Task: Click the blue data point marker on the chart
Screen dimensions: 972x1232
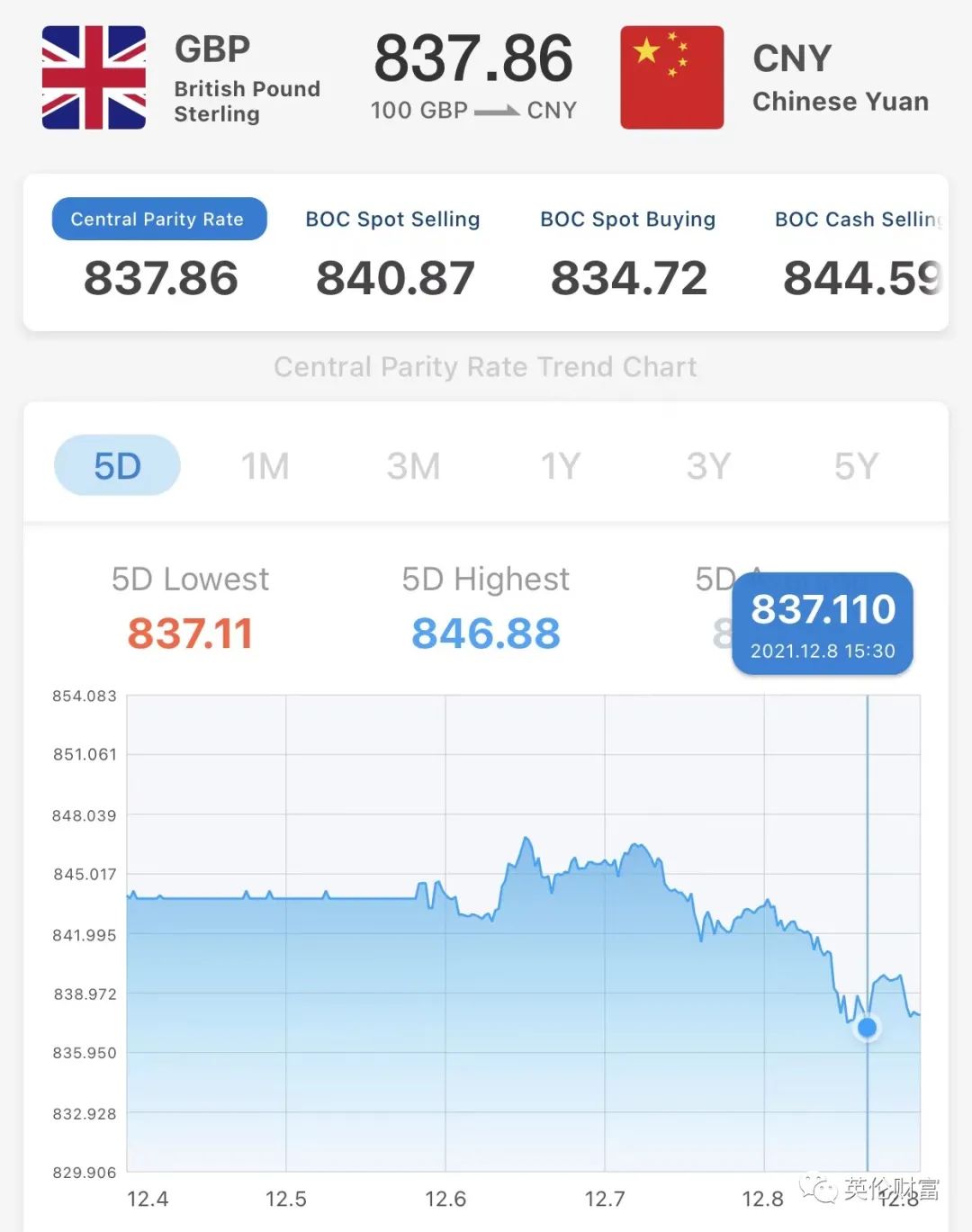Action: 868,1027
